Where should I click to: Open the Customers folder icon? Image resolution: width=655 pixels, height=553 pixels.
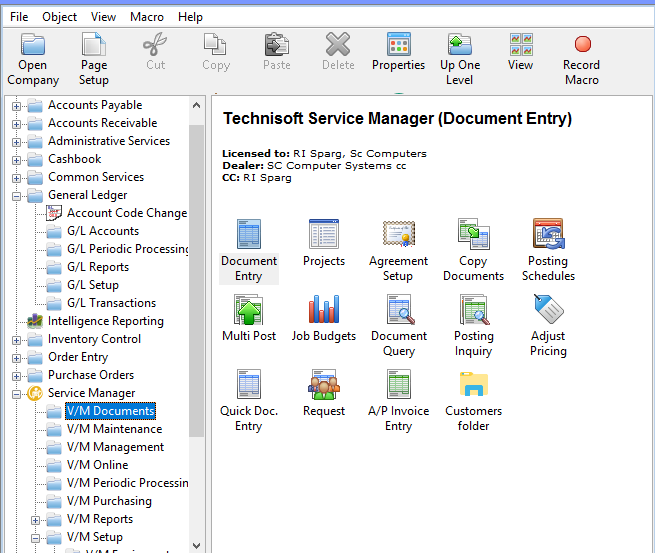pos(473,385)
